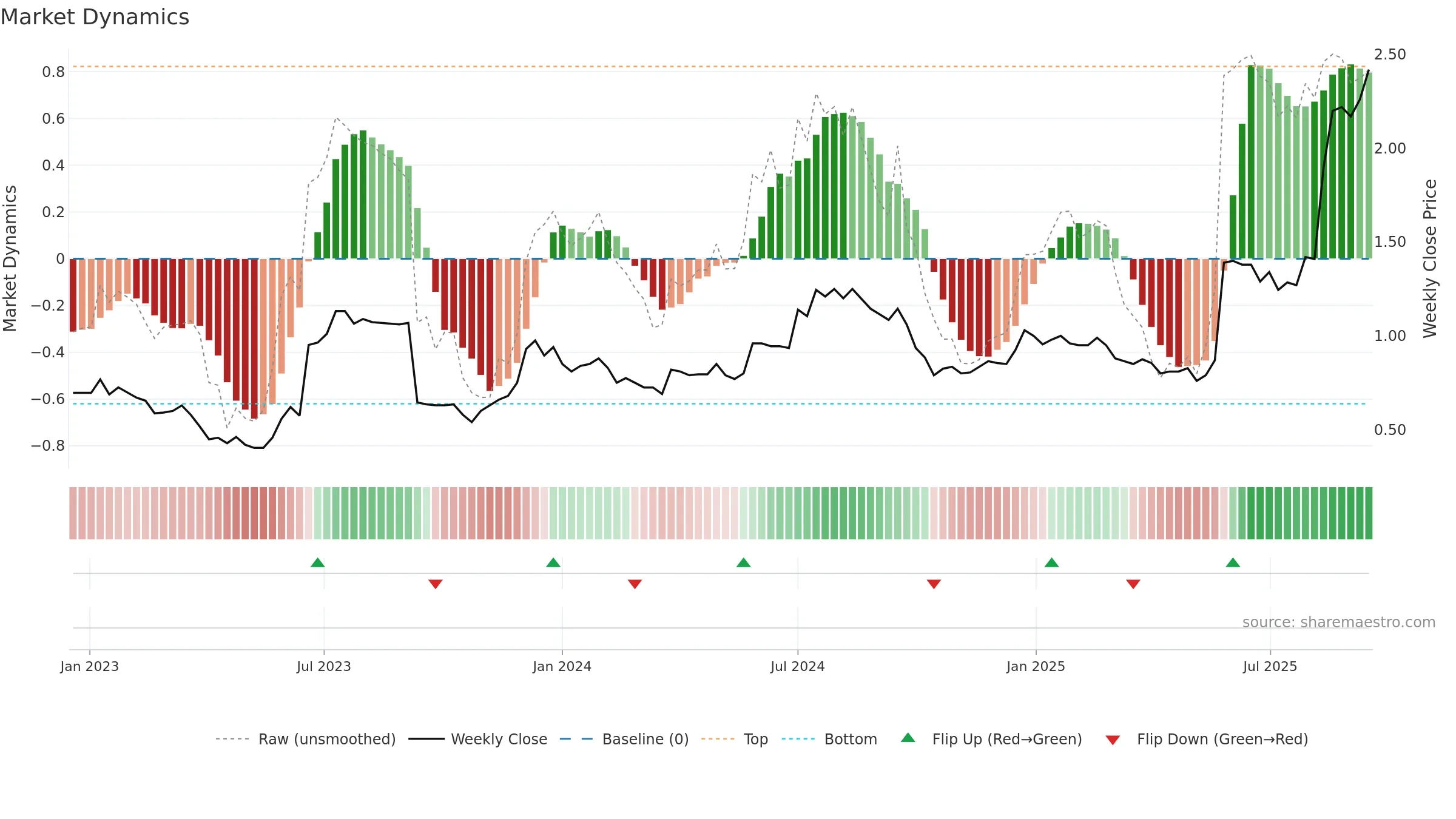
Task: Click the Jul 2025 x-axis label
Action: click(1270, 666)
